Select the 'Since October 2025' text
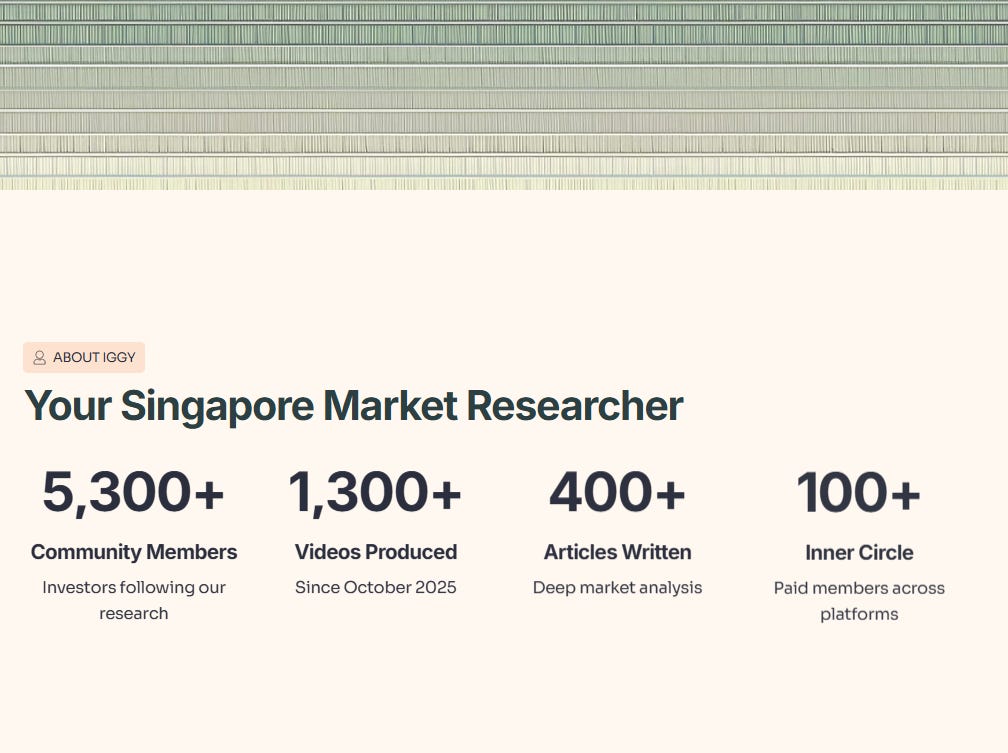Viewport: 1008px width, 753px height. [375, 587]
